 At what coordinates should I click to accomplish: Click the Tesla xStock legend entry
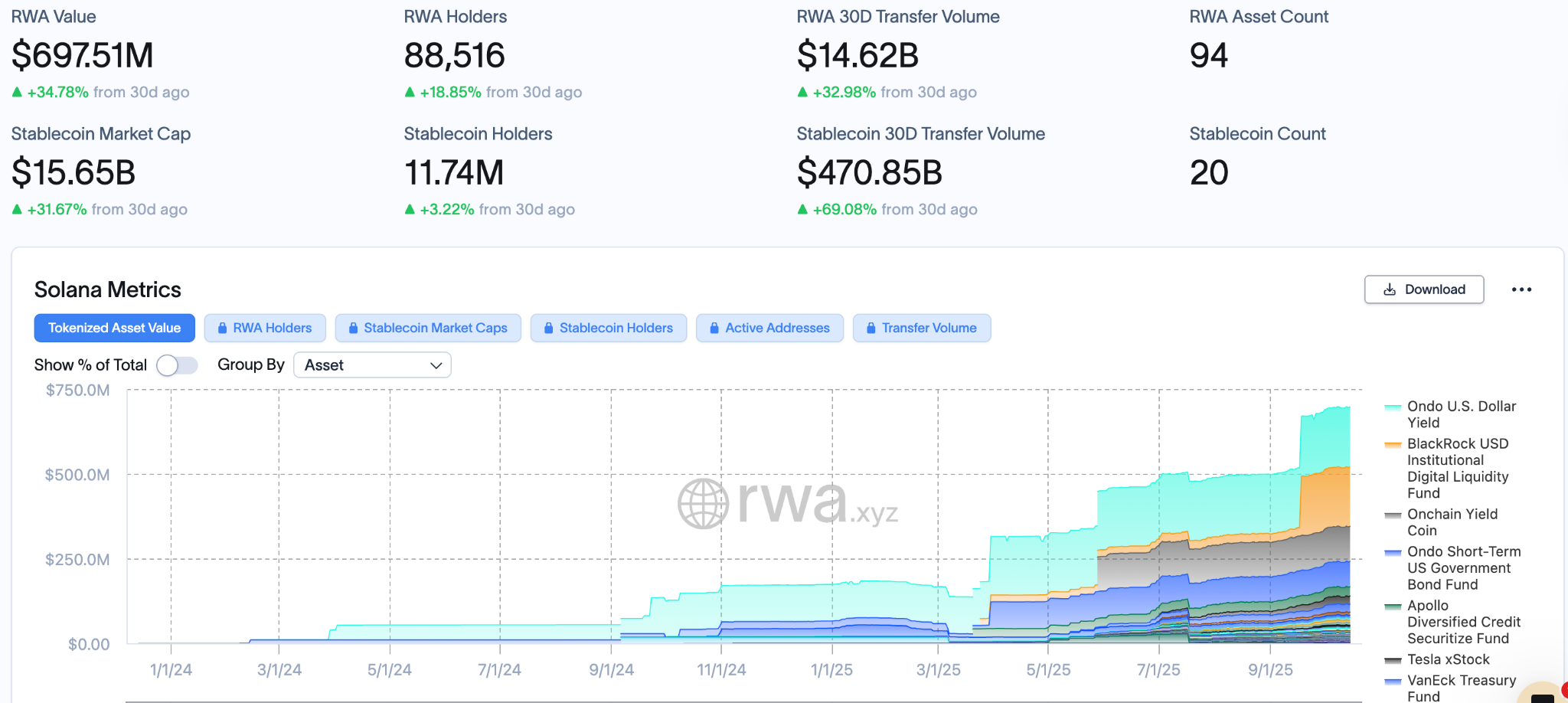[x=1448, y=659]
